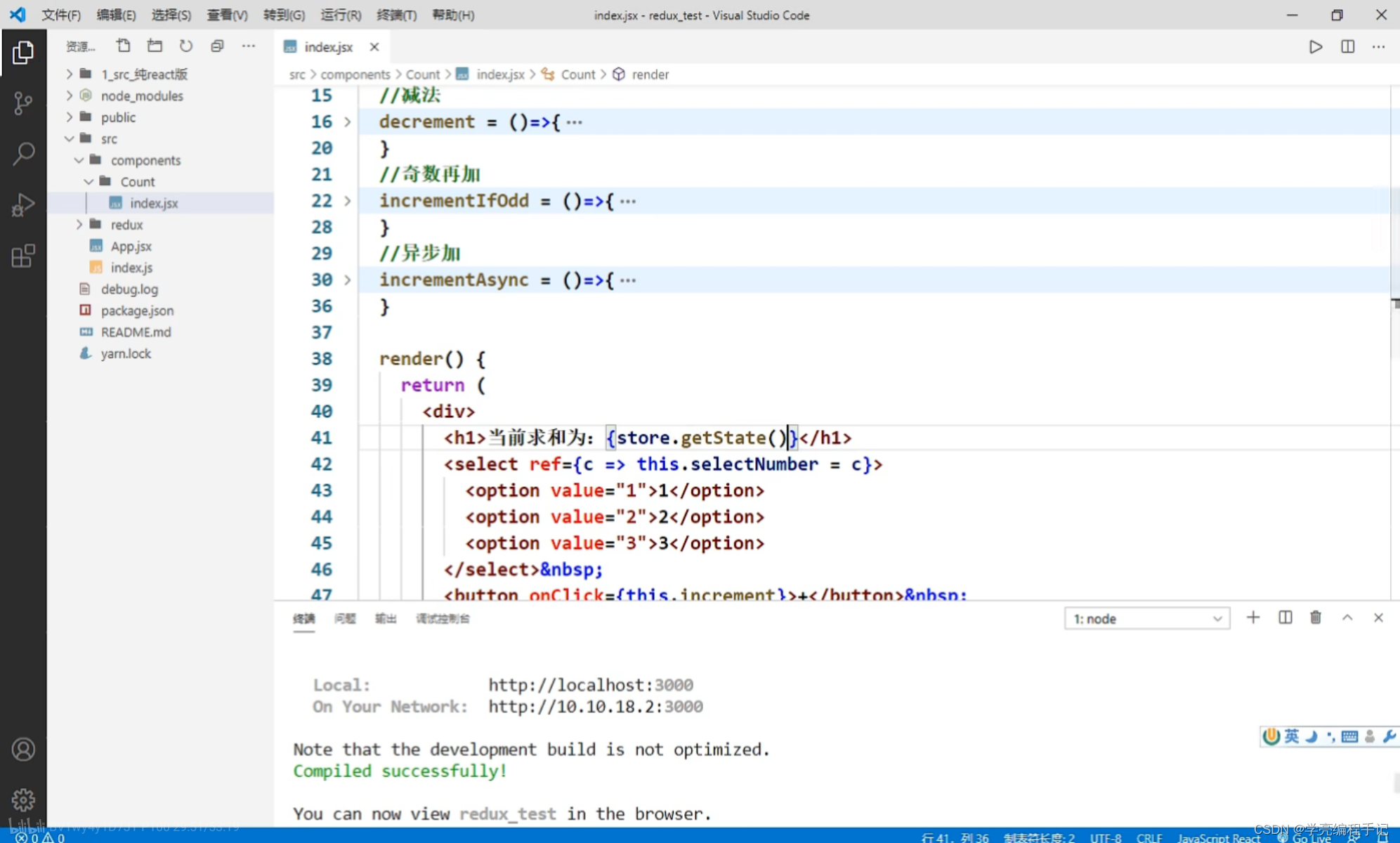Switch to the 输出 panel tab
This screenshot has height=843, width=1400.
386,618
